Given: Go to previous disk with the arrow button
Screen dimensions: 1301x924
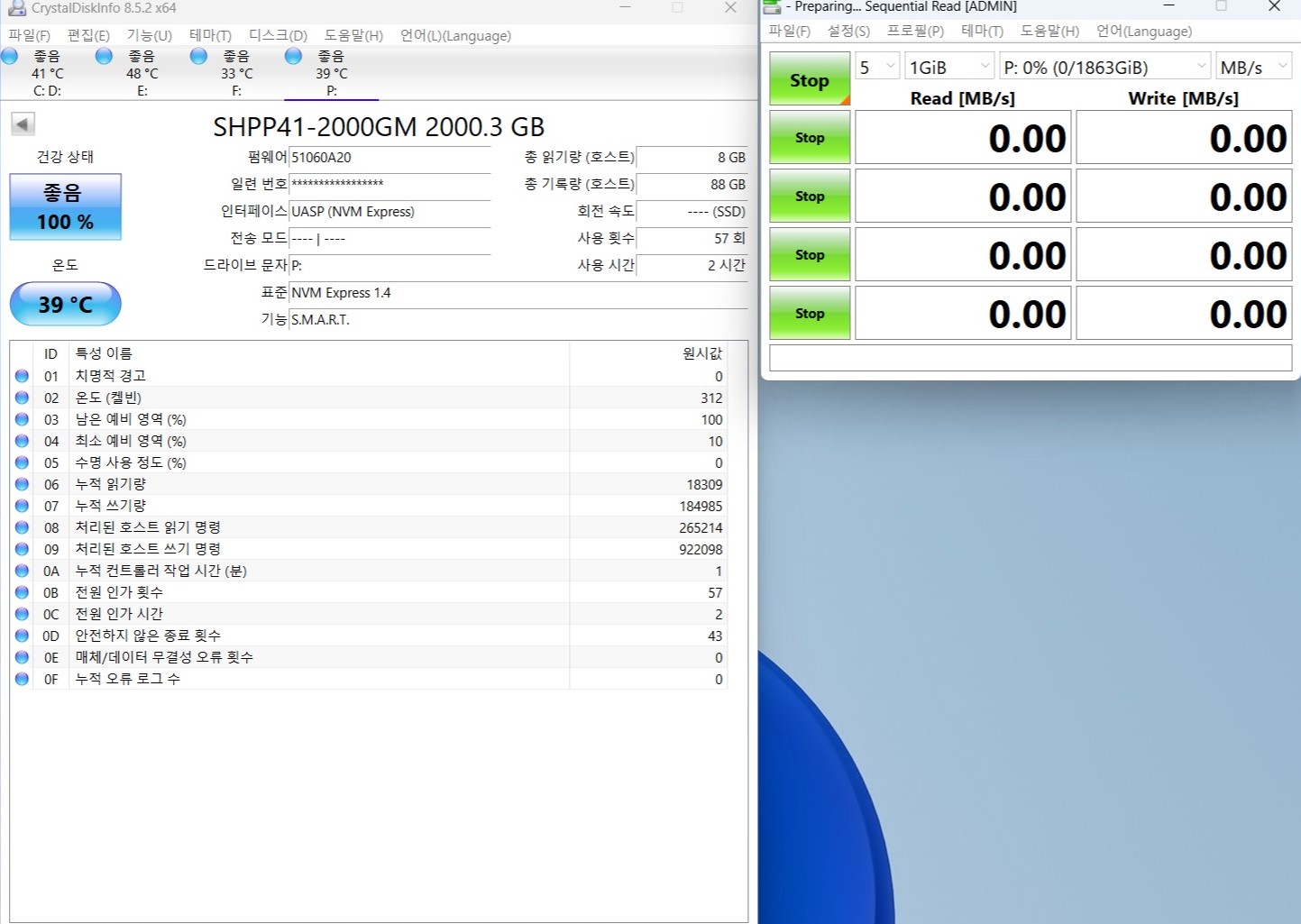Looking at the screenshot, I should tap(23, 124).
